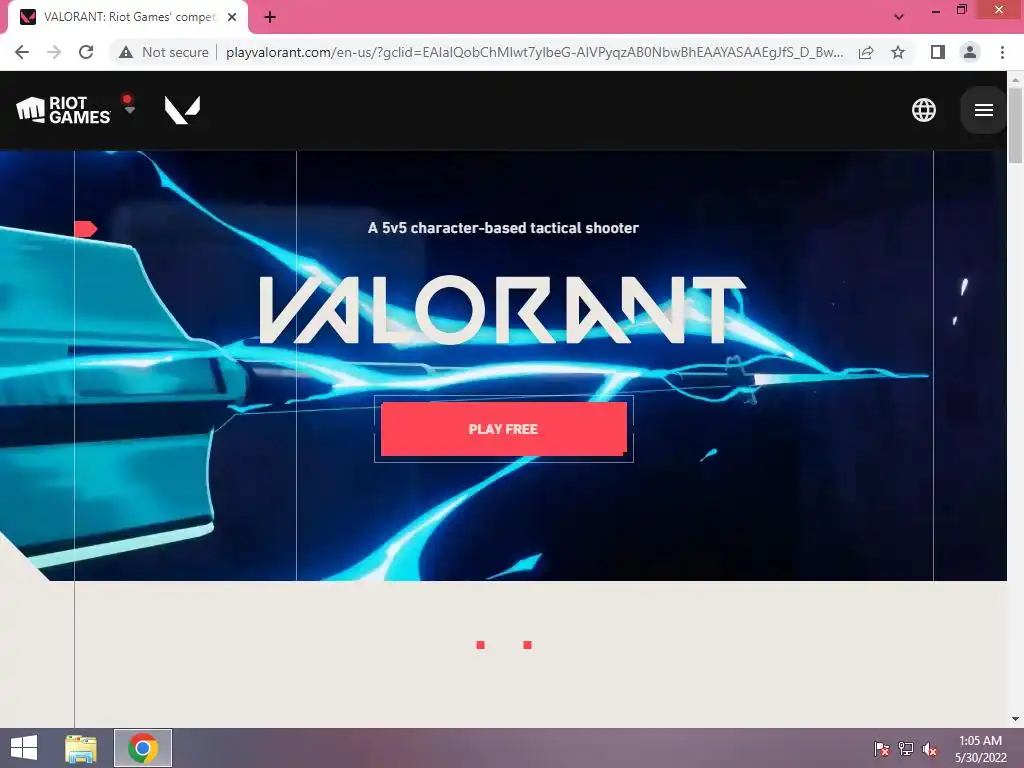The image size is (1024, 768).
Task: Open the Action Center flag icon
Action: 882,748
